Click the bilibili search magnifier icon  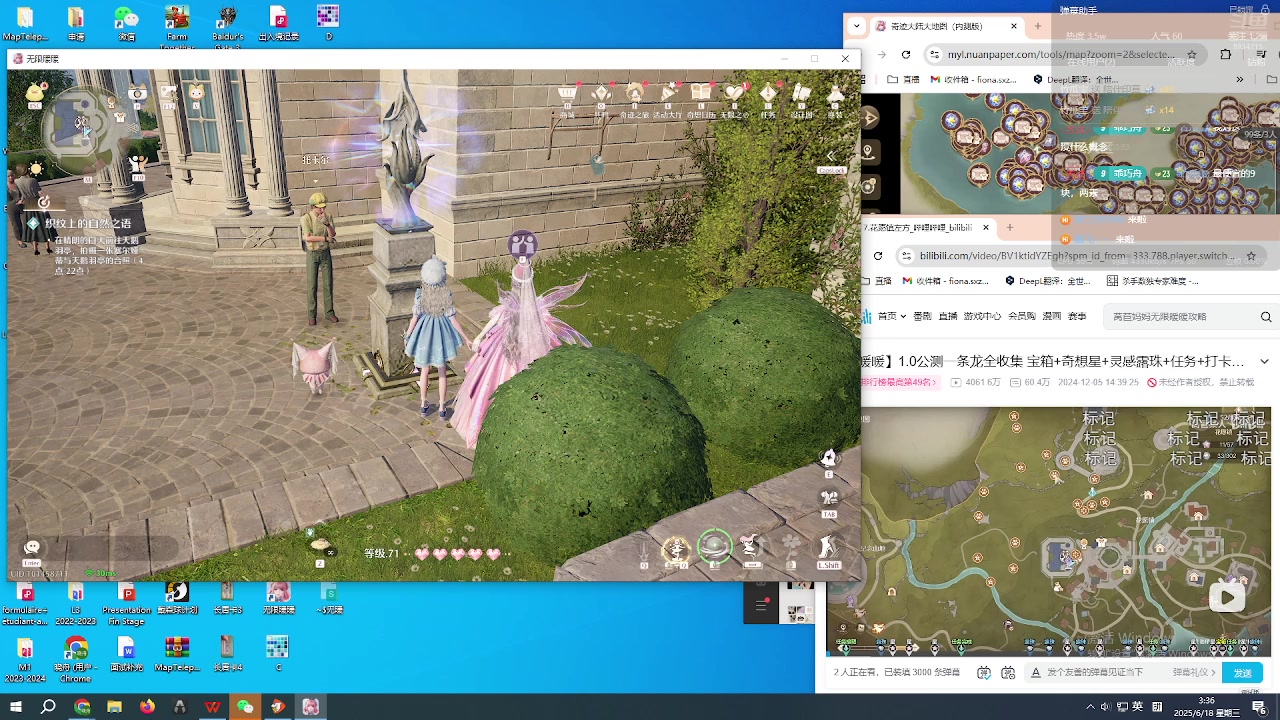click(x=1266, y=317)
